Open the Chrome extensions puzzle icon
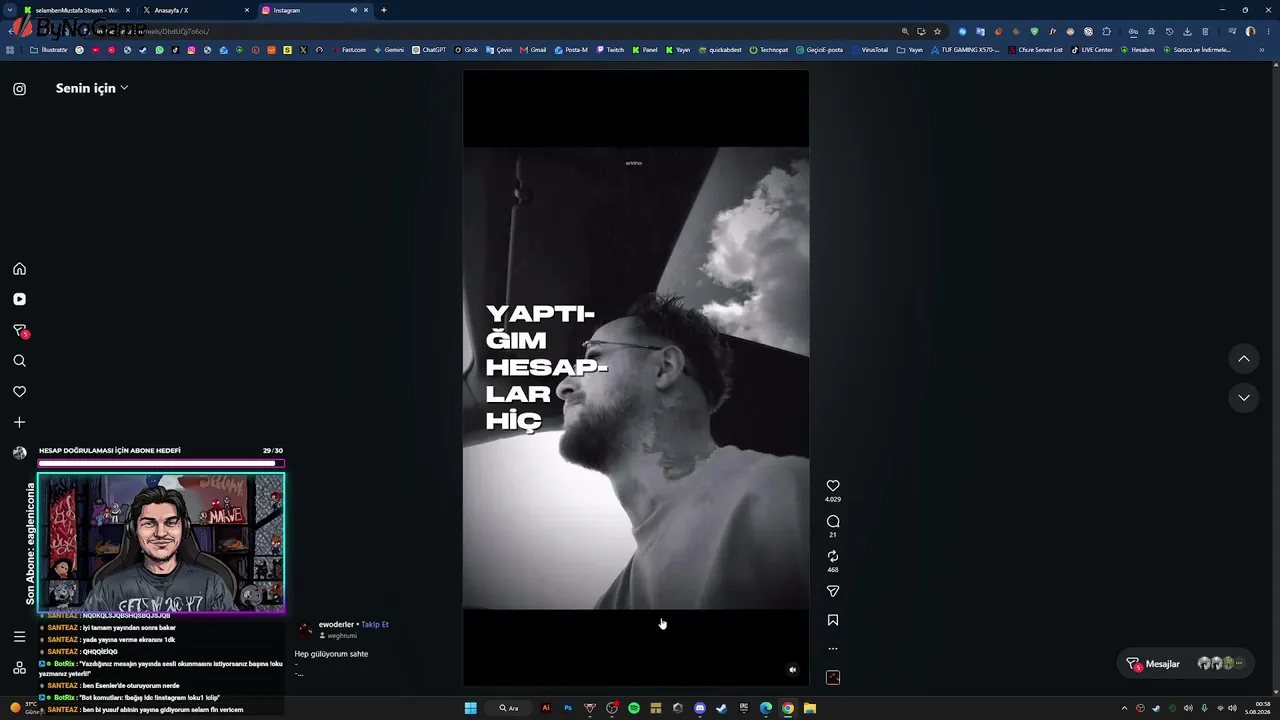 point(1107,31)
